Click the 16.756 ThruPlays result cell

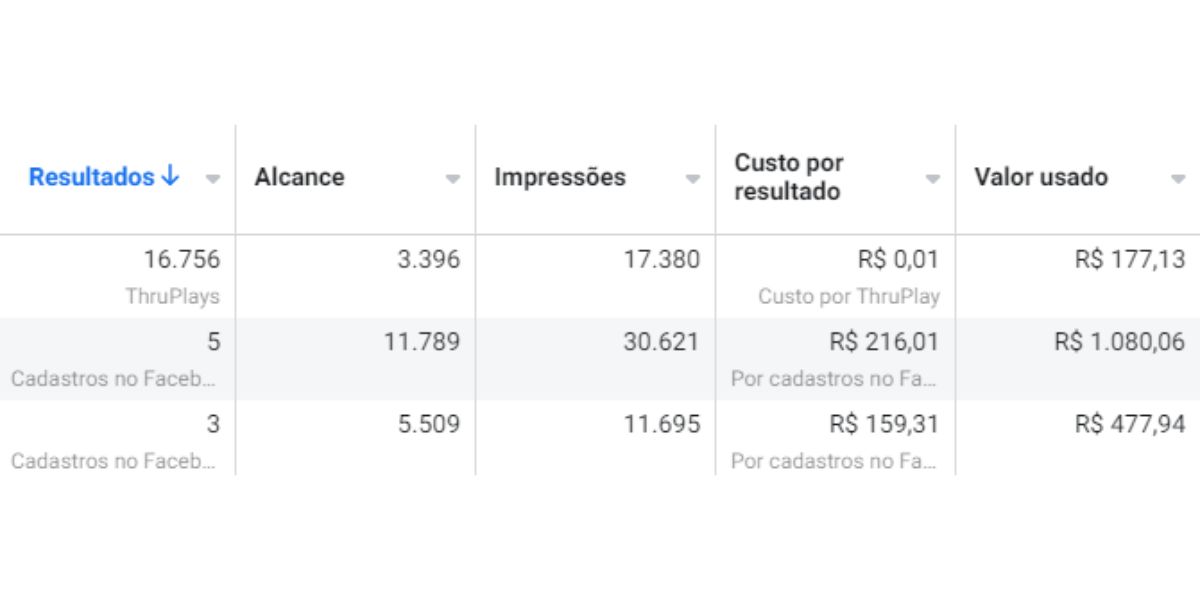(118, 276)
